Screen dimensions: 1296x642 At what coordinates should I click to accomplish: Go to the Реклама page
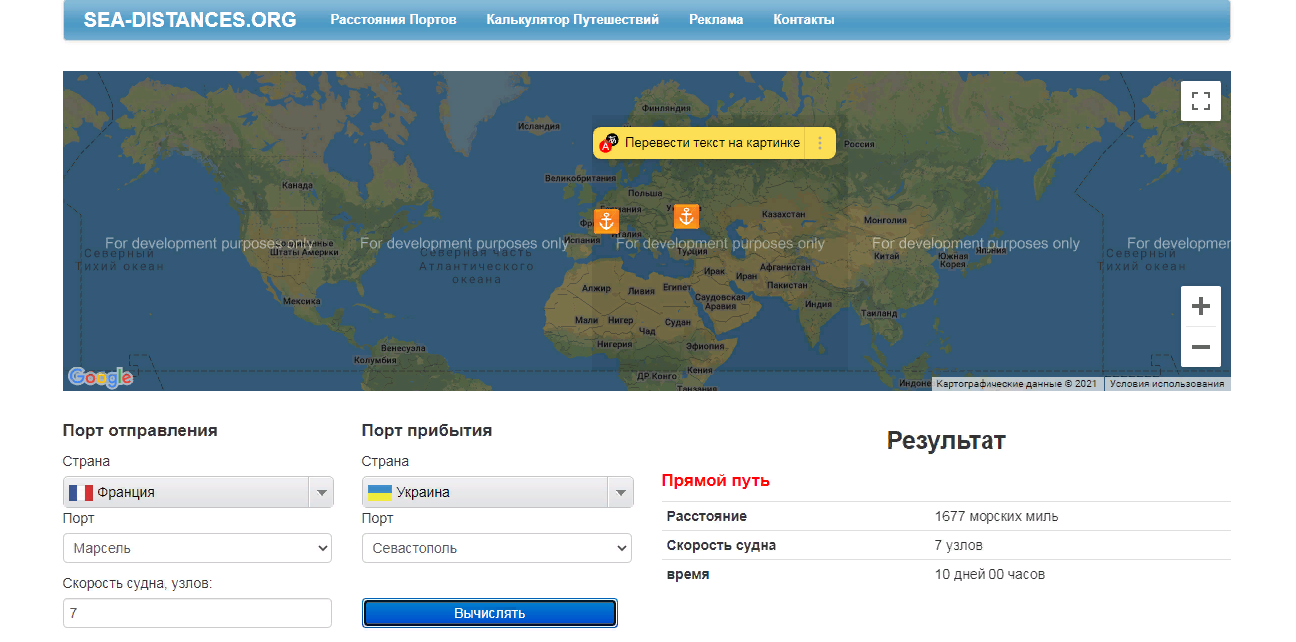point(716,20)
